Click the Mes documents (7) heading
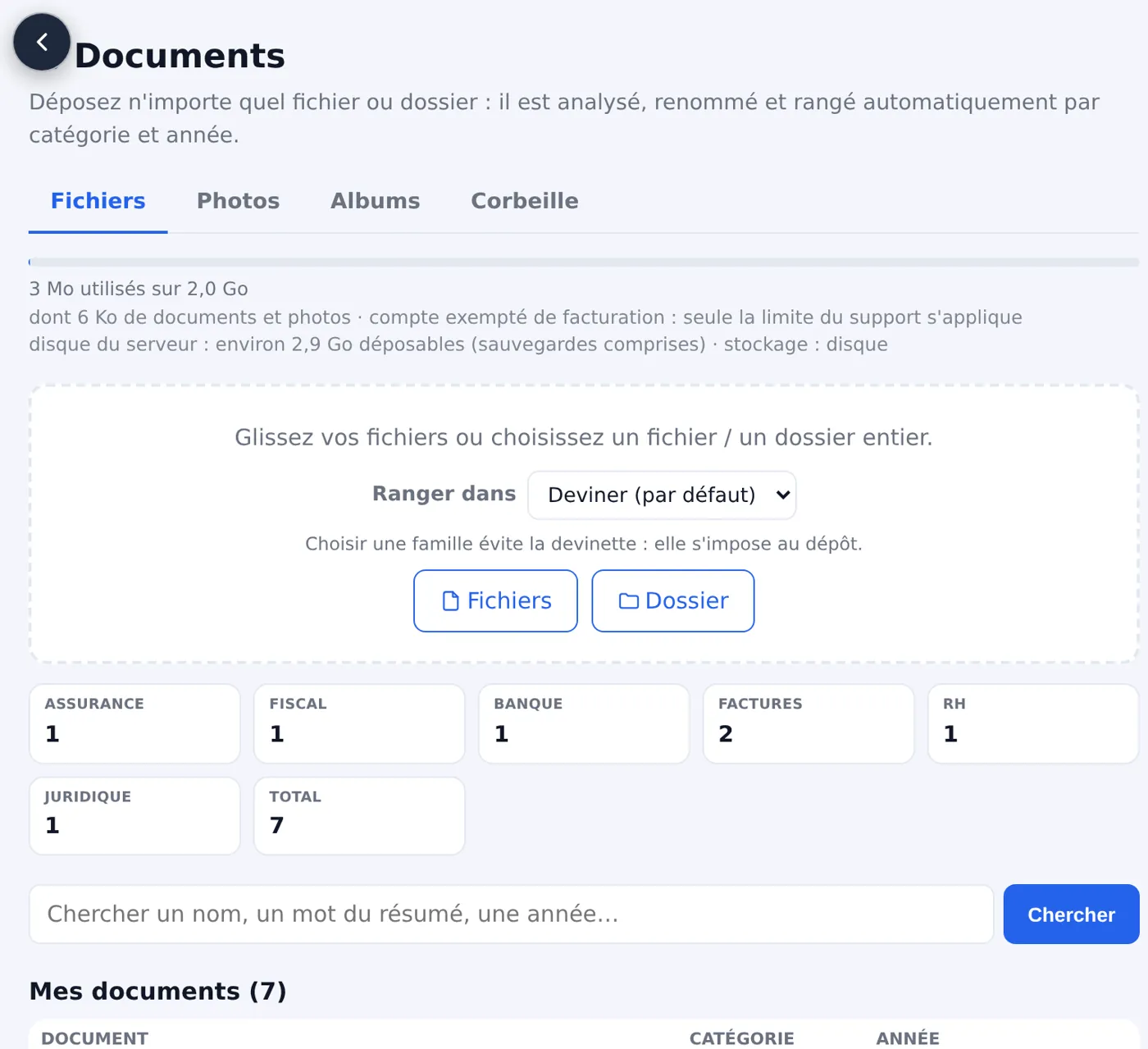Screen dimensions: 1148x1049 click(x=157, y=991)
